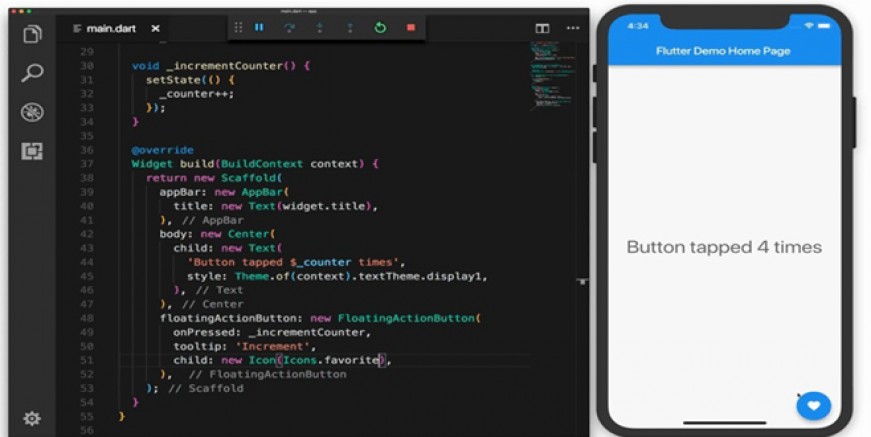871x437 pixels.
Task: Open the Debug view bug icon
Action: pos(32,112)
